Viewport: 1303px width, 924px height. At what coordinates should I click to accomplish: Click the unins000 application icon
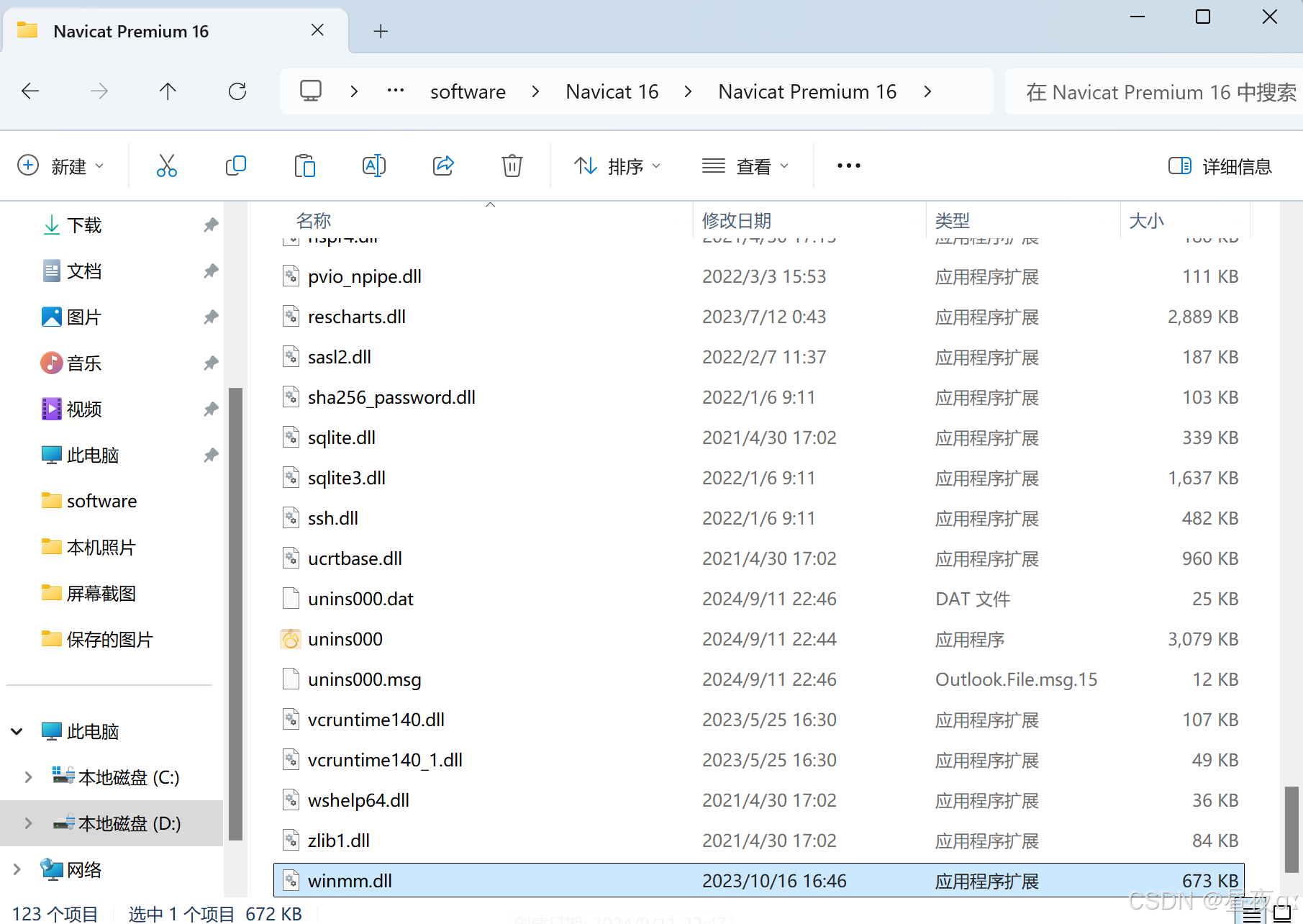(291, 639)
